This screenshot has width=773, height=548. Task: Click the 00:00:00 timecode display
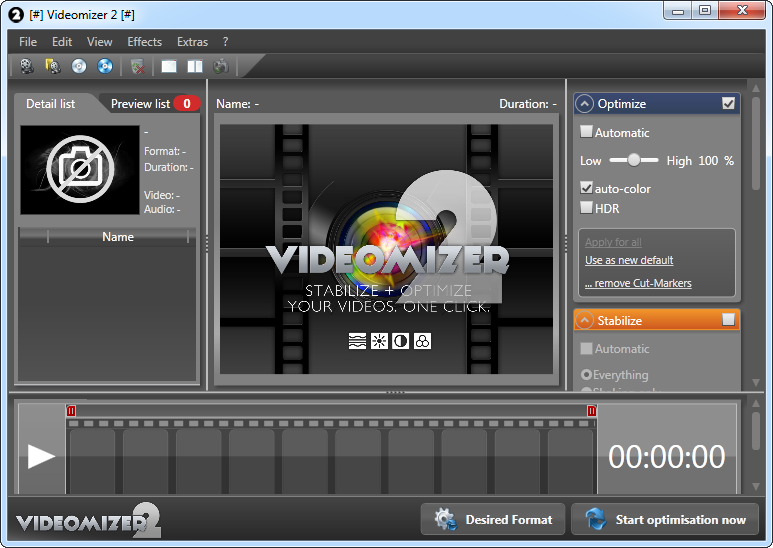(667, 456)
